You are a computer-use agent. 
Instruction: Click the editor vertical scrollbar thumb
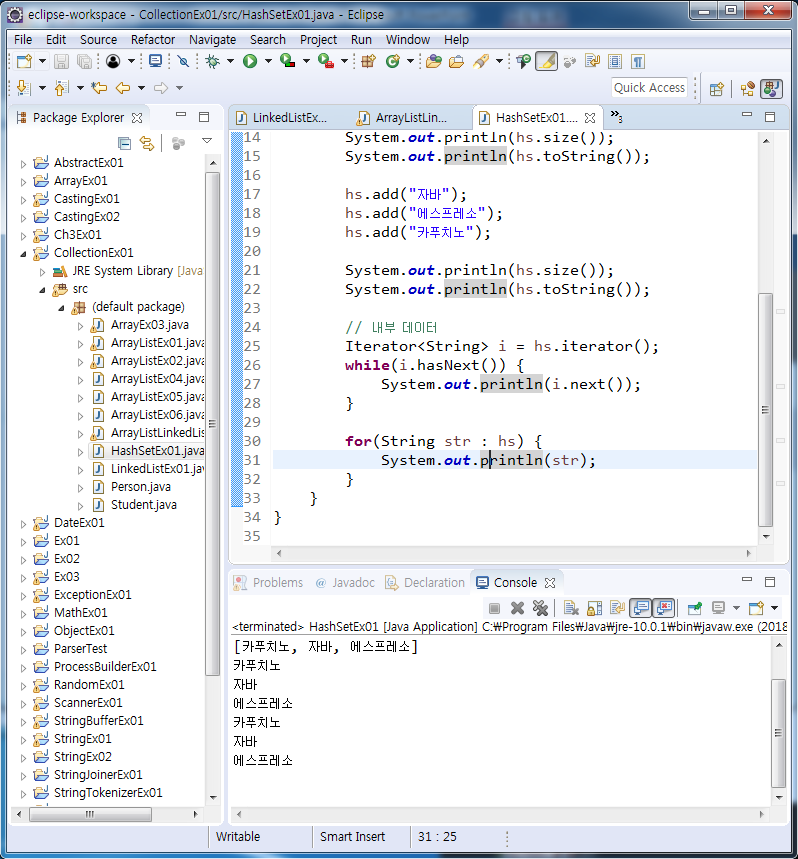[765, 410]
